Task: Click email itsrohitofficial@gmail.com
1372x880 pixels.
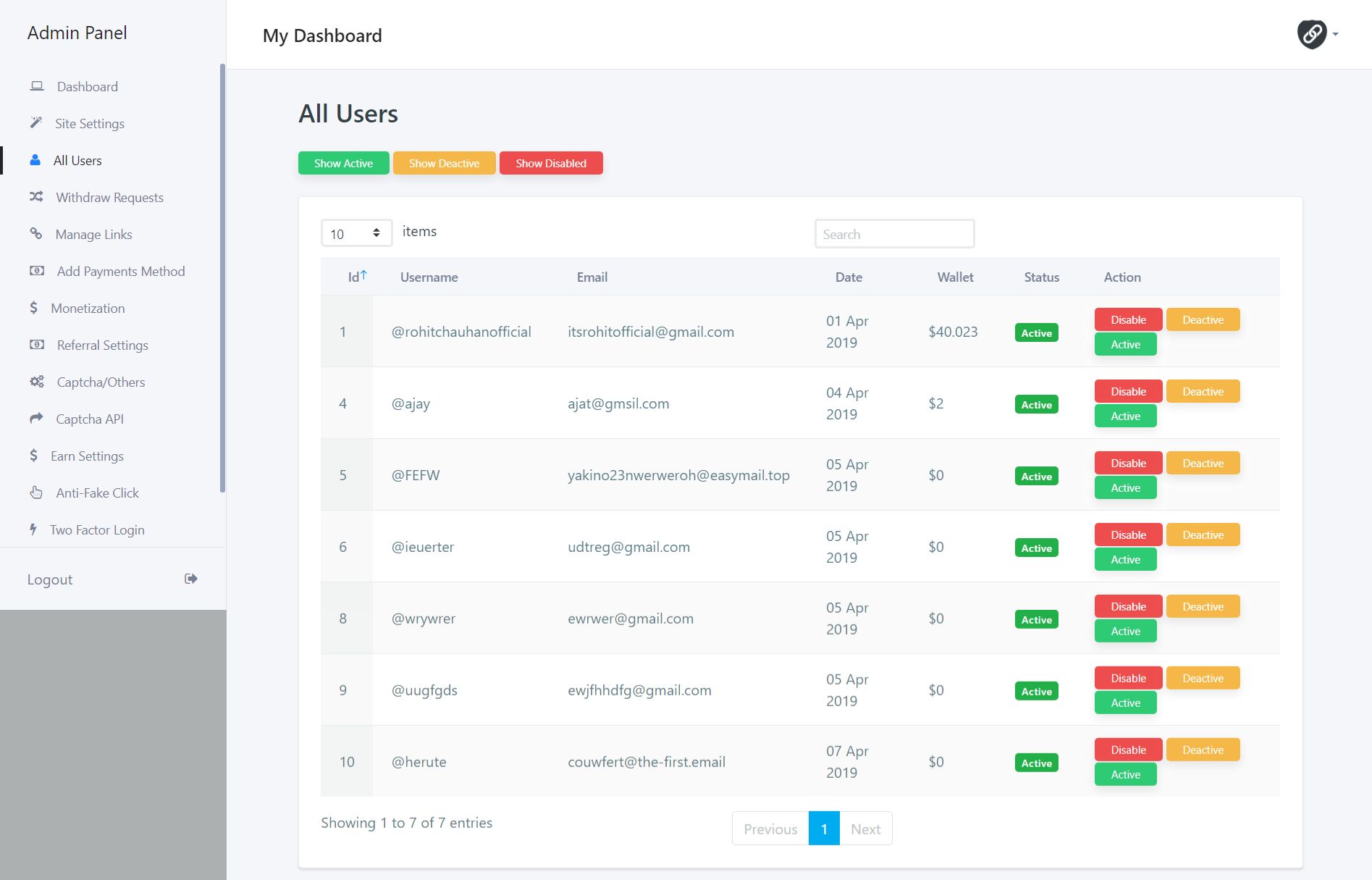Action: click(x=651, y=332)
